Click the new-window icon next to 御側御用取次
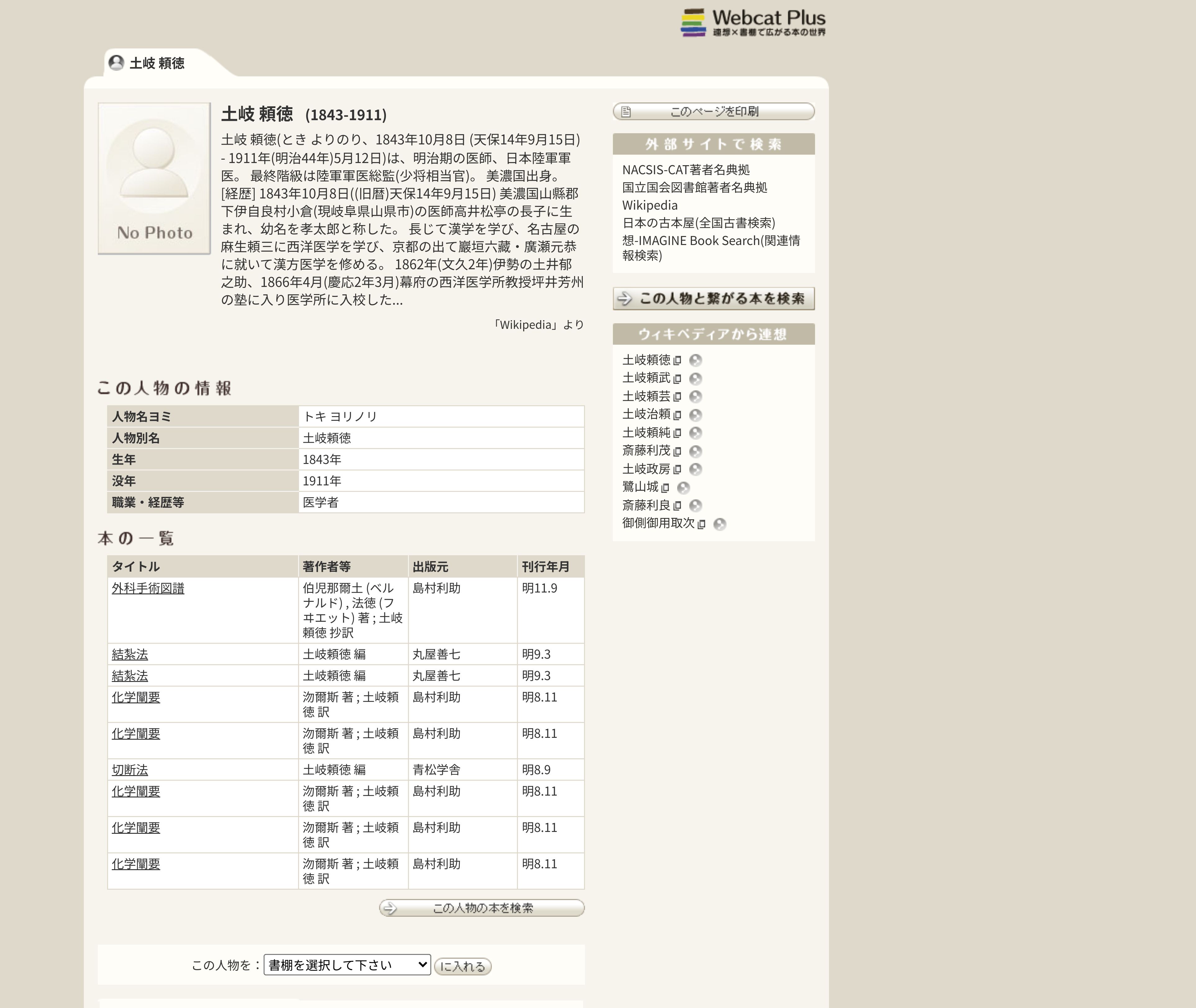Image resolution: width=1196 pixels, height=1008 pixels. pyautogui.click(x=702, y=524)
